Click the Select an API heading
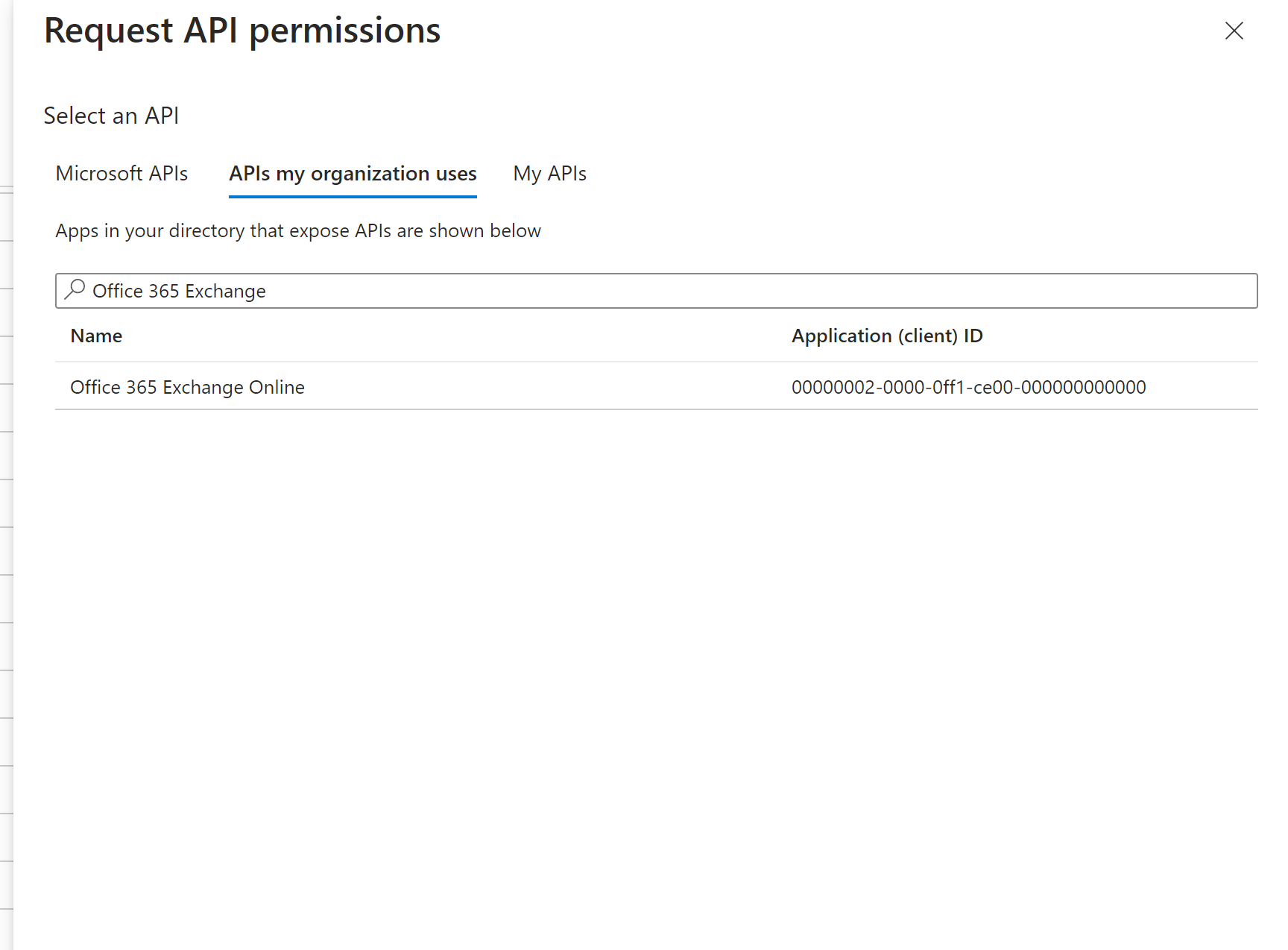This screenshot has width=1288, height=950. [x=111, y=116]
